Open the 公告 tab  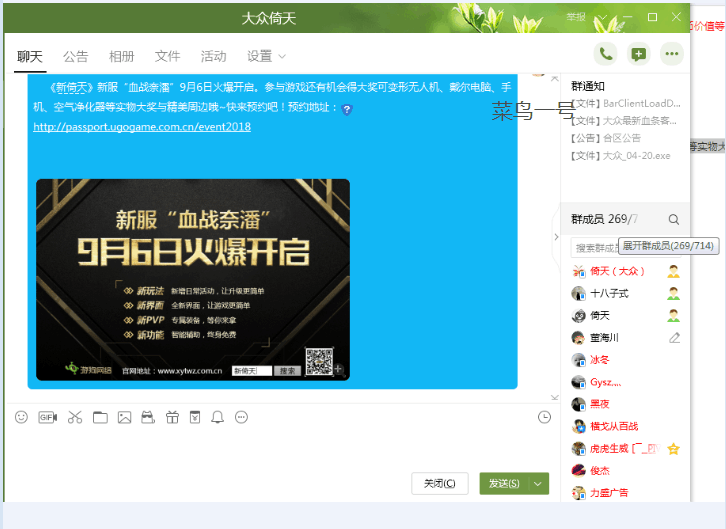coord(75,56)
